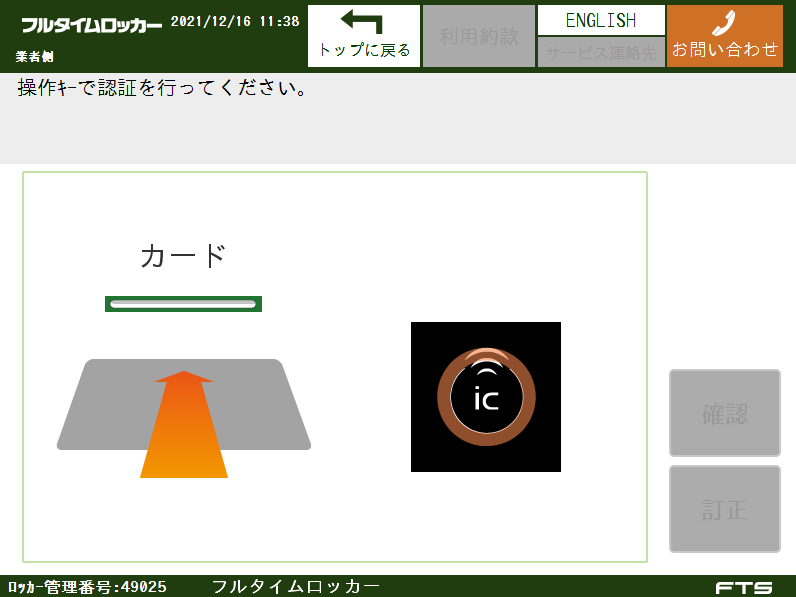
Task: Click the green card slot graphic
Action: click(183, 304)
